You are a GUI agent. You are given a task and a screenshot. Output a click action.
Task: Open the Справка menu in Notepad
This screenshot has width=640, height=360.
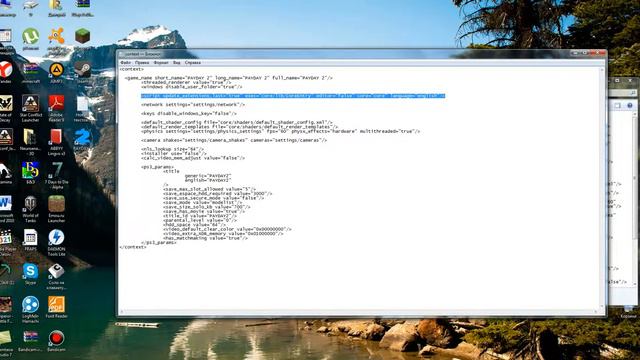[193, 63]
